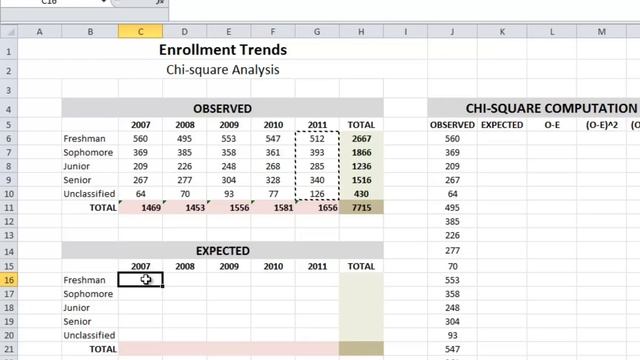
Task: Click the OBSERVED section heading
Action: click(222, 109)
